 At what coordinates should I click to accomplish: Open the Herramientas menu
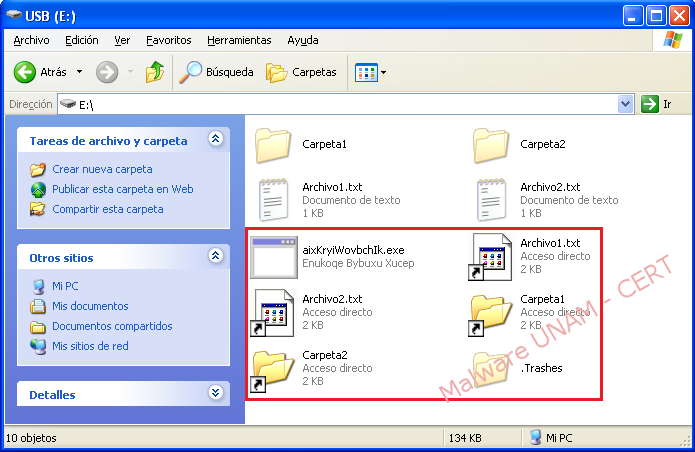(239, 40)
